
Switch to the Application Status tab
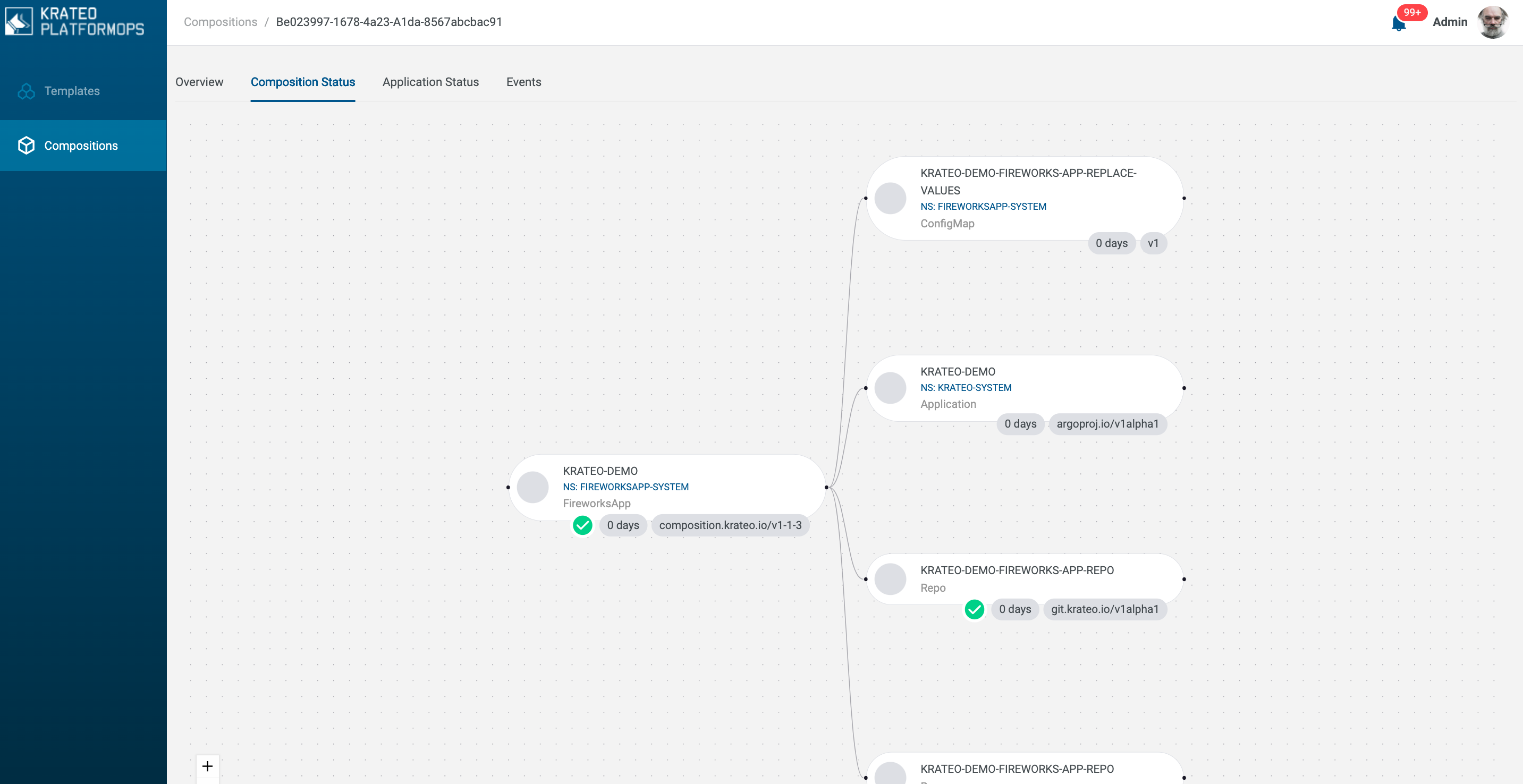[x=430, y=82]
